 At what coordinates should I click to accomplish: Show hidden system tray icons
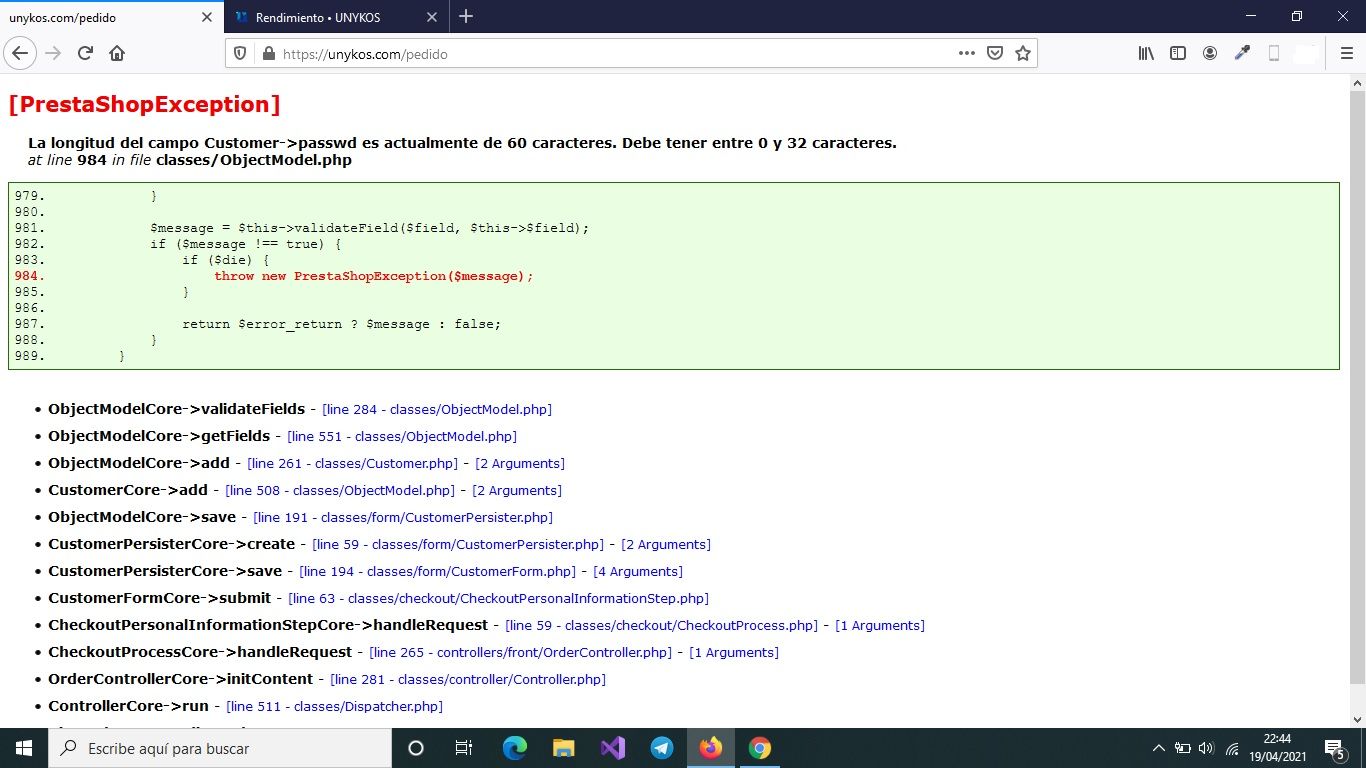(1158, 748)
